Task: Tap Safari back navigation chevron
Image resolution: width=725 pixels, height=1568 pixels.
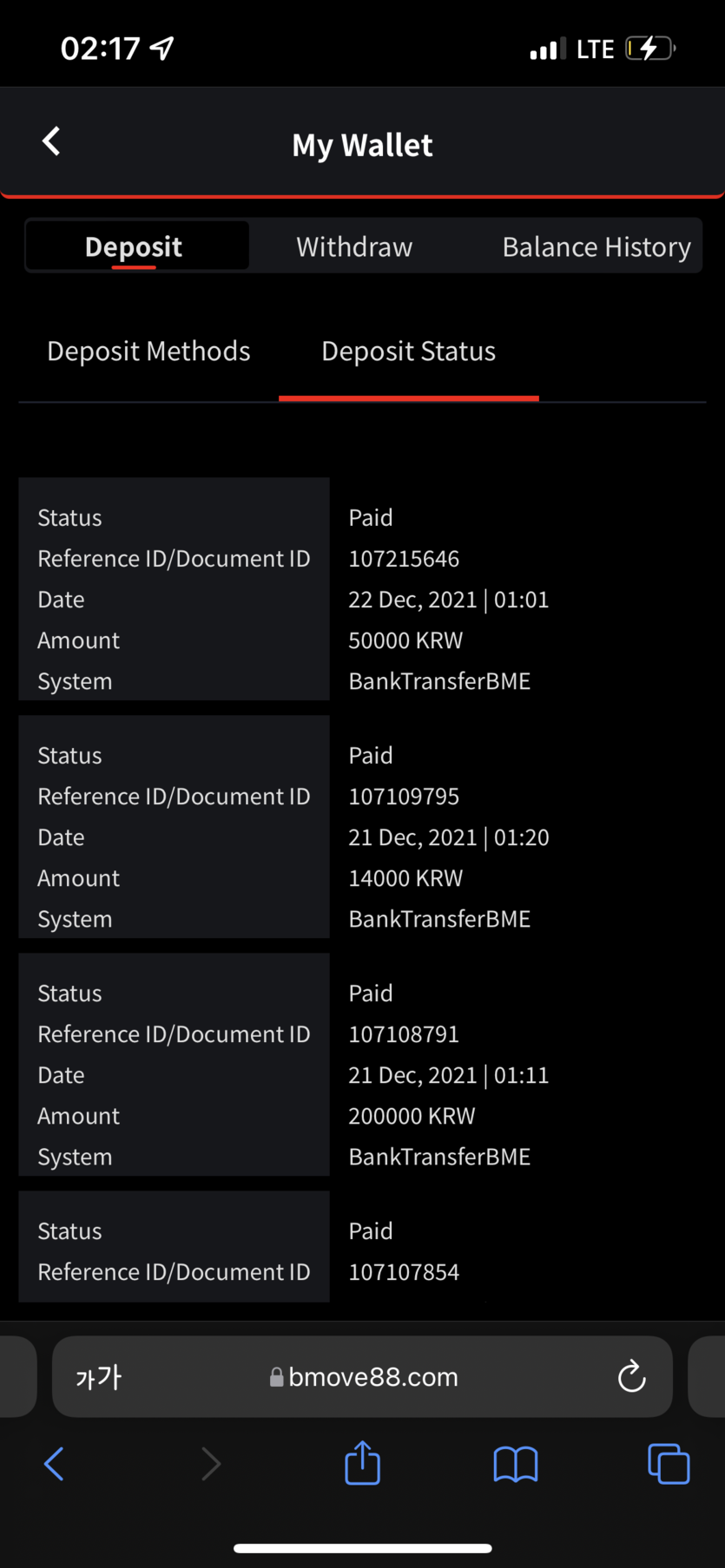Action: coord(54,1464)
